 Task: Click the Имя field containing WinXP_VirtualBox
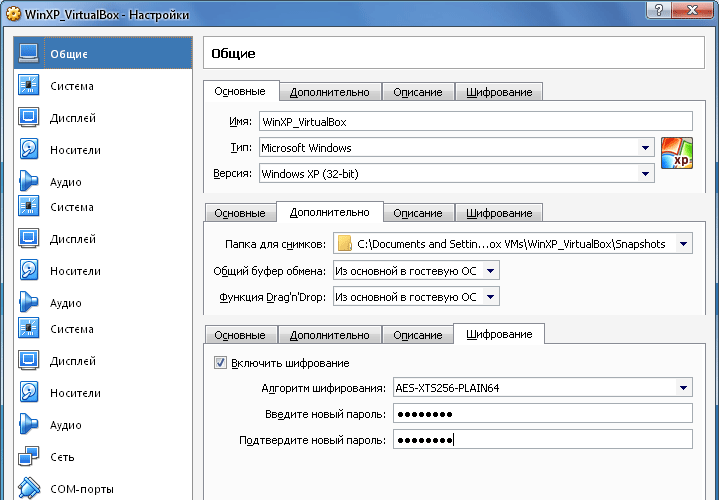(x=476, y=122)
